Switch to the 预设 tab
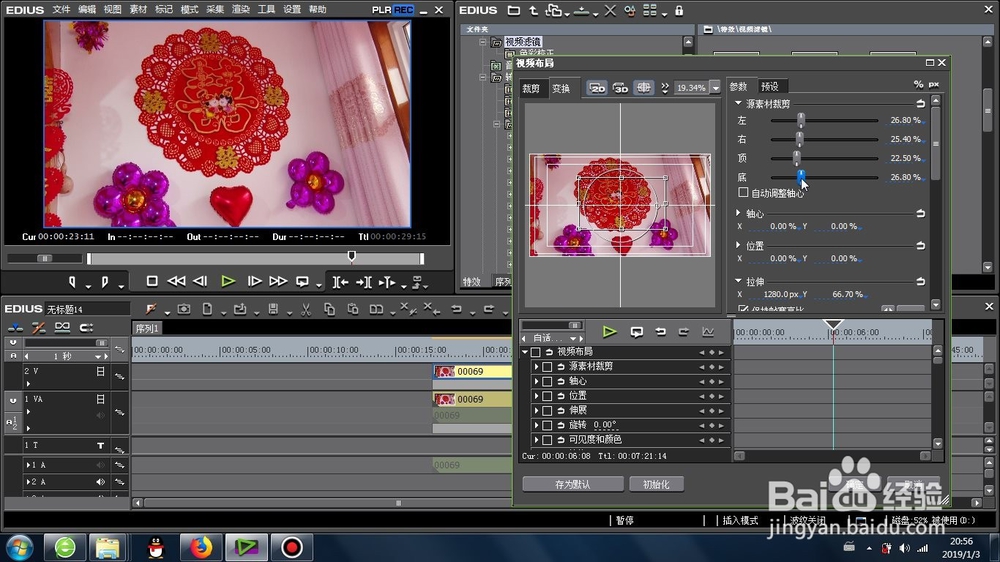The width and height of the screenshot is (1000, 562). (x=770, y=87)
